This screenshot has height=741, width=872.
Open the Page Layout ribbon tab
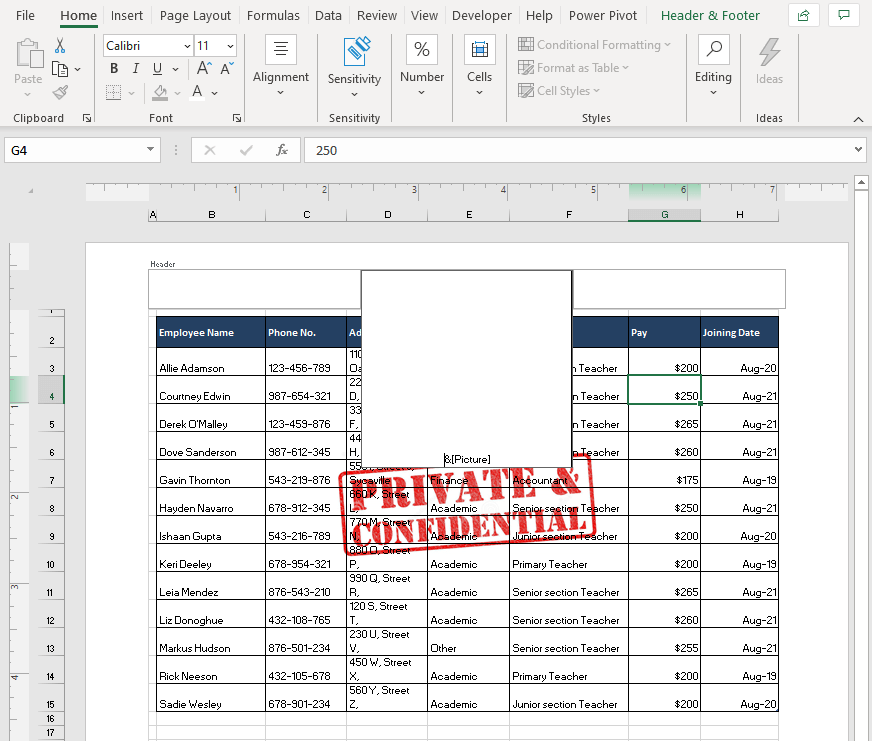click(x=195, y=15)
